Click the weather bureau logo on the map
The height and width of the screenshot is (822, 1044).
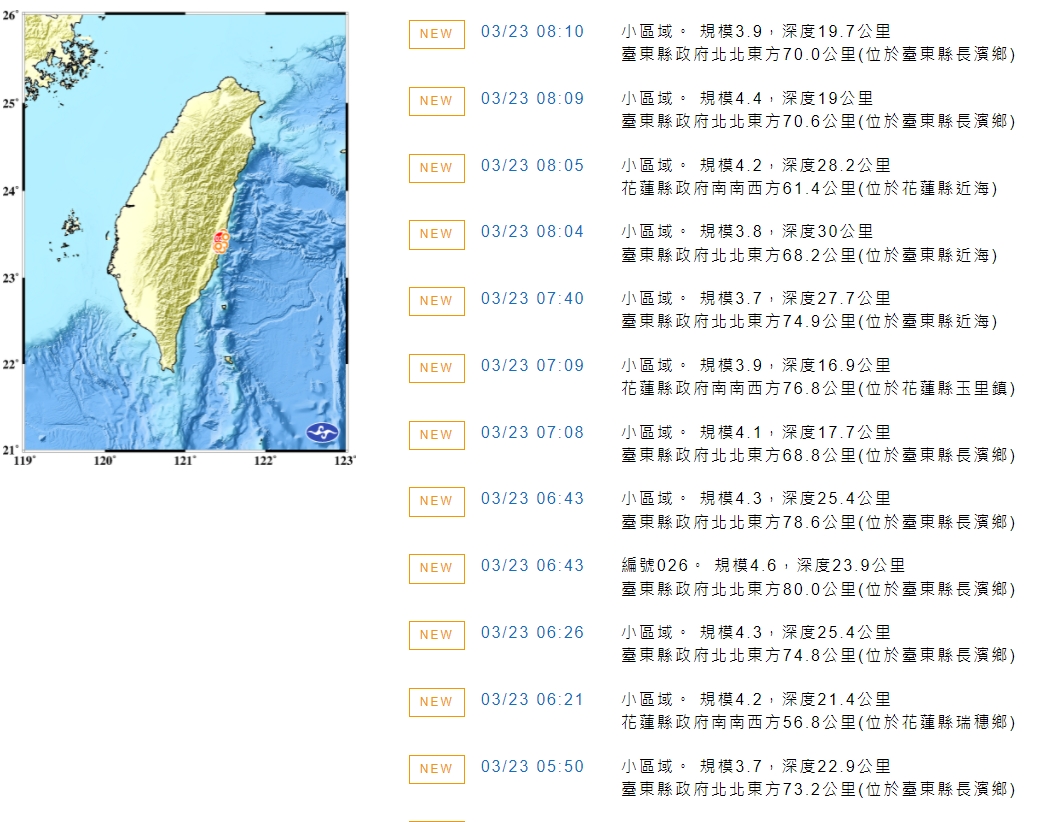(x=323, y=433)
